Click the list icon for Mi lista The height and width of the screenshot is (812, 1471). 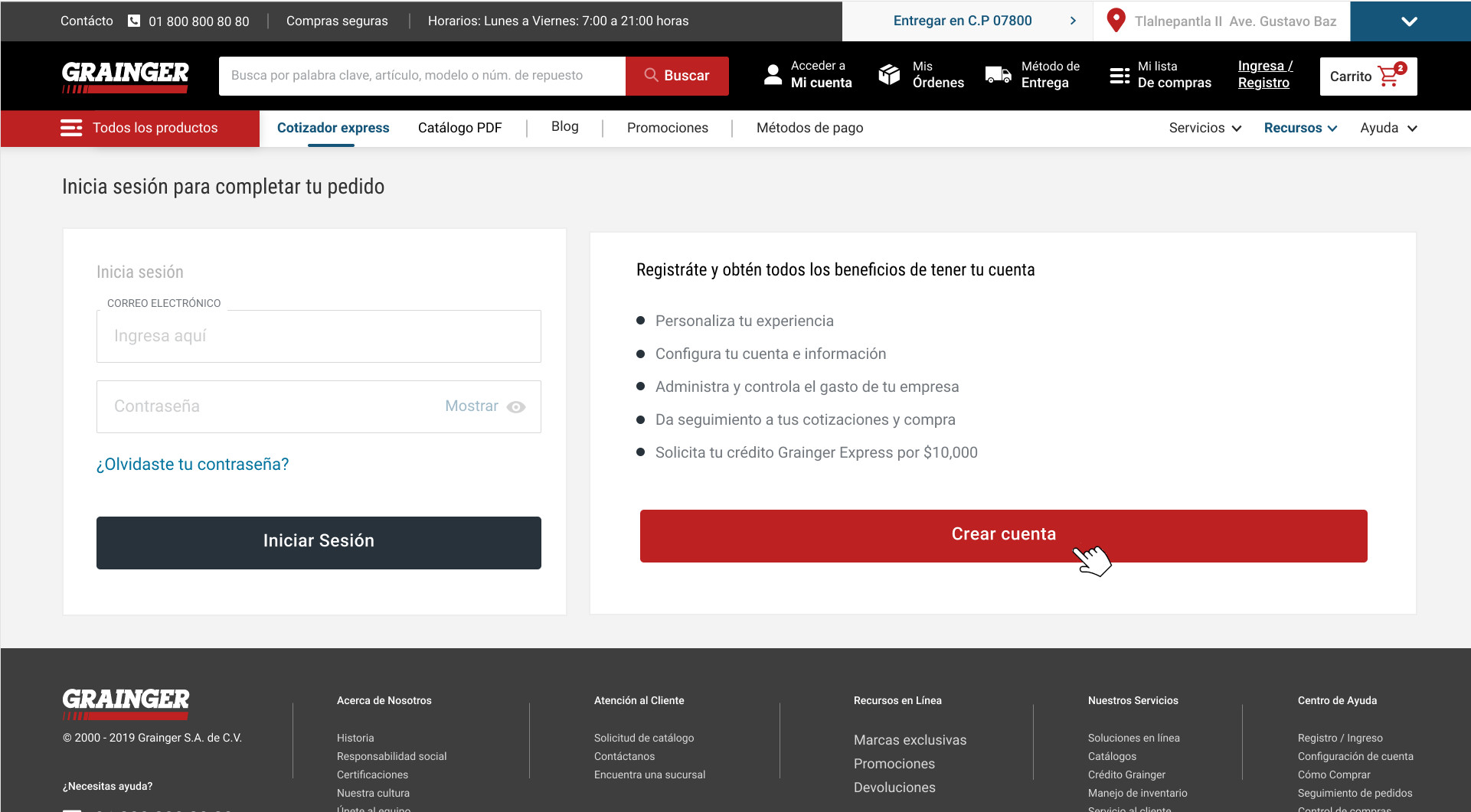click(1120, 75)
